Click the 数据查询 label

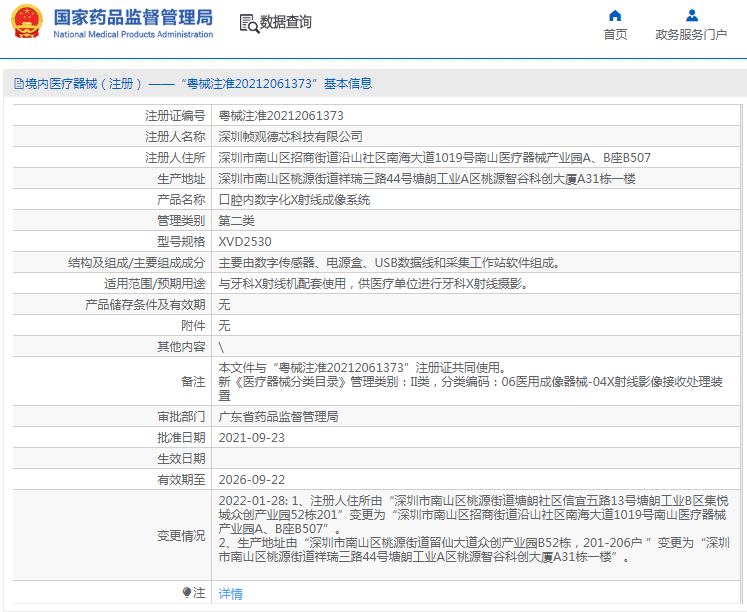285,22
